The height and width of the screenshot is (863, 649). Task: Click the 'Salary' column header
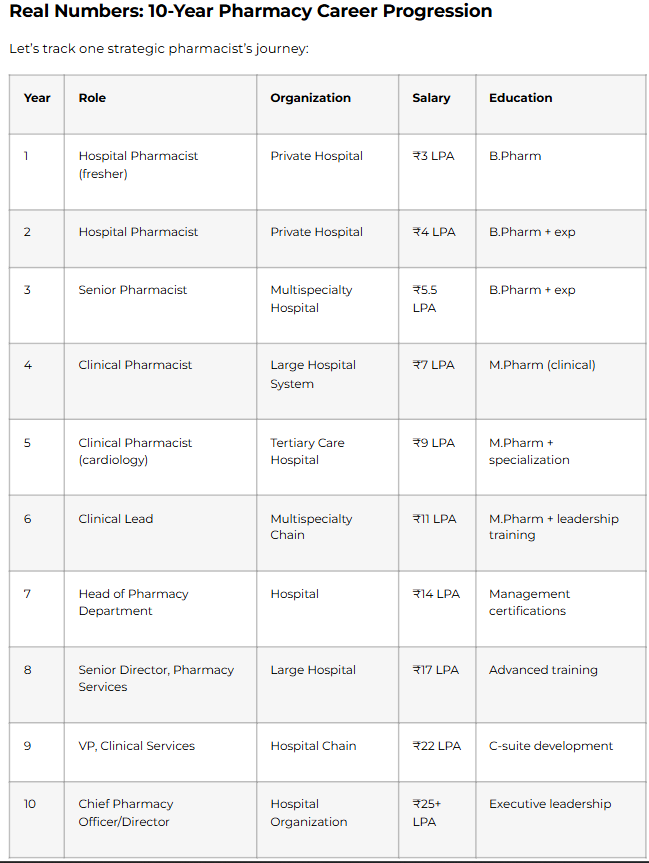coord(431,98)
